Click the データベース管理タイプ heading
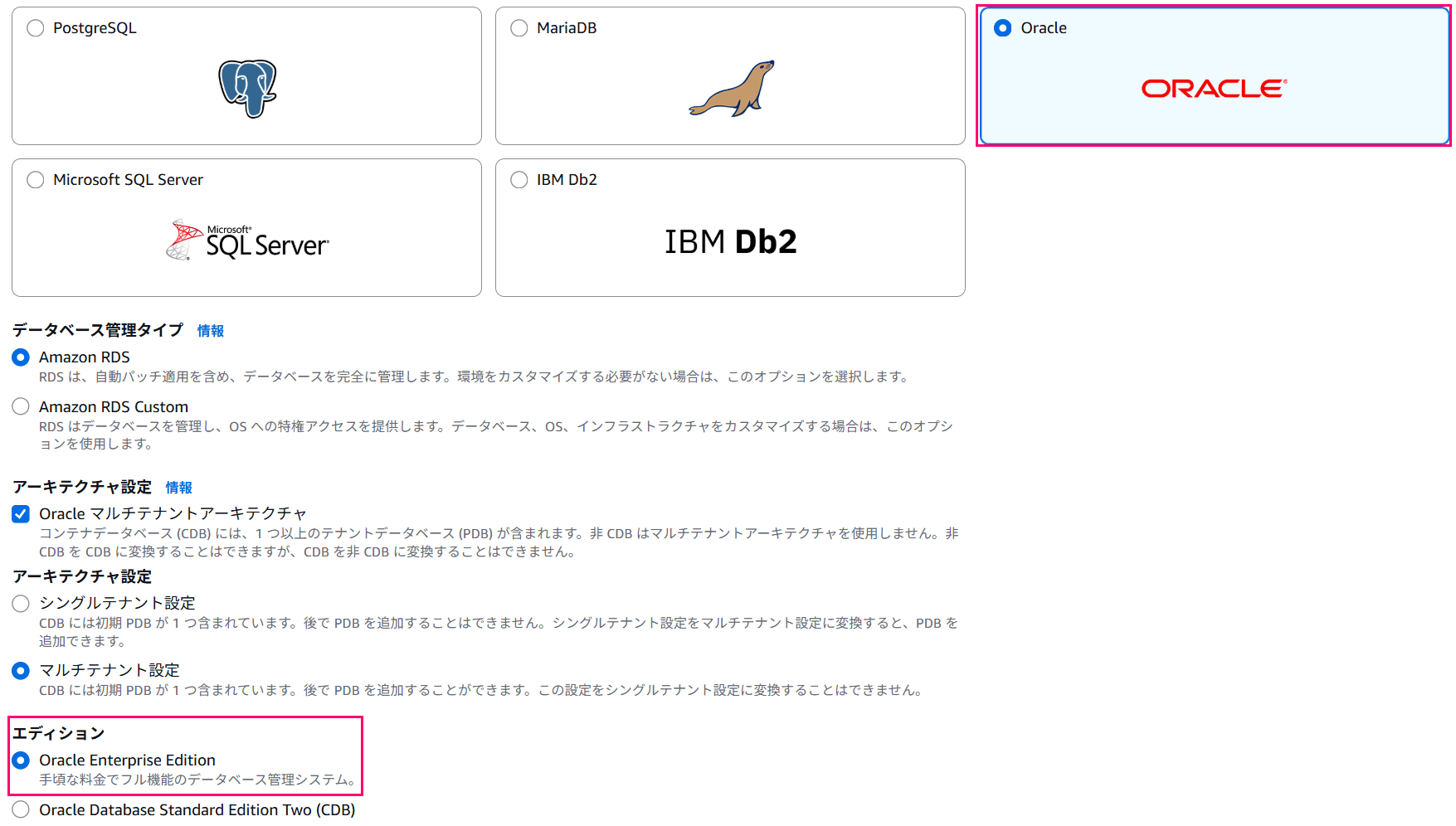1456x826 pixels. click(x=98, y=330)
